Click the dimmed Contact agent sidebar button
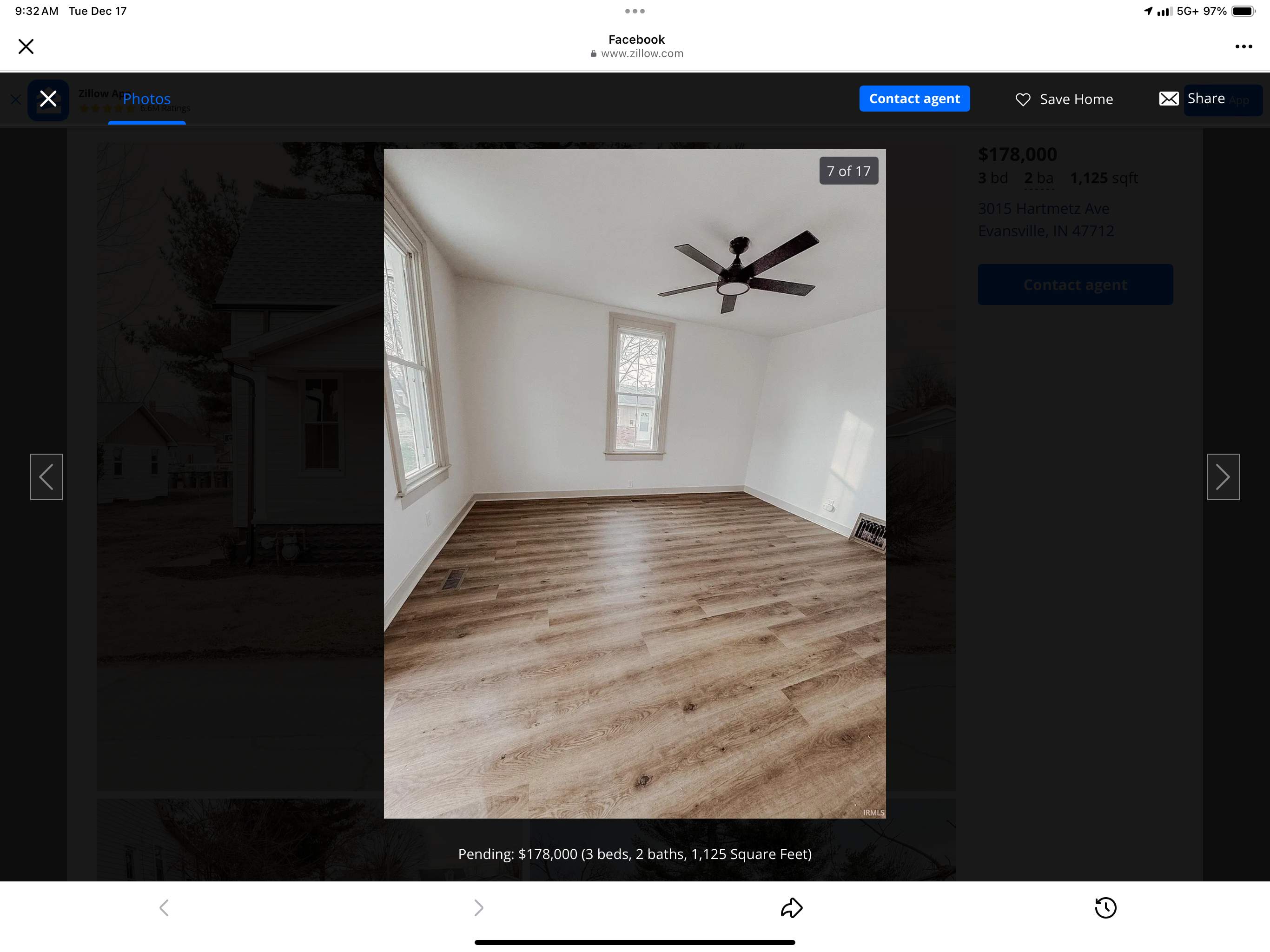 (x=1075, y=285)
